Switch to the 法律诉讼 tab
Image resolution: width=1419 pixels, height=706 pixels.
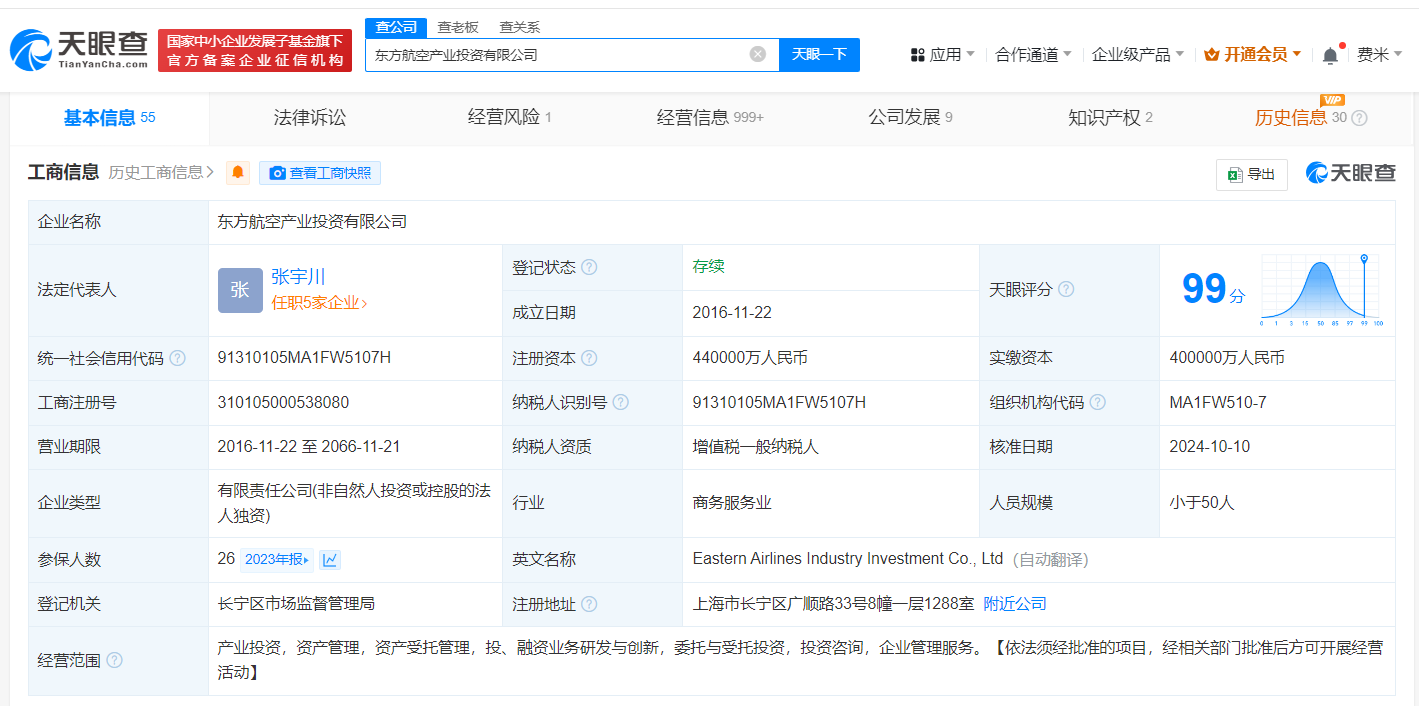click(310, 118)
